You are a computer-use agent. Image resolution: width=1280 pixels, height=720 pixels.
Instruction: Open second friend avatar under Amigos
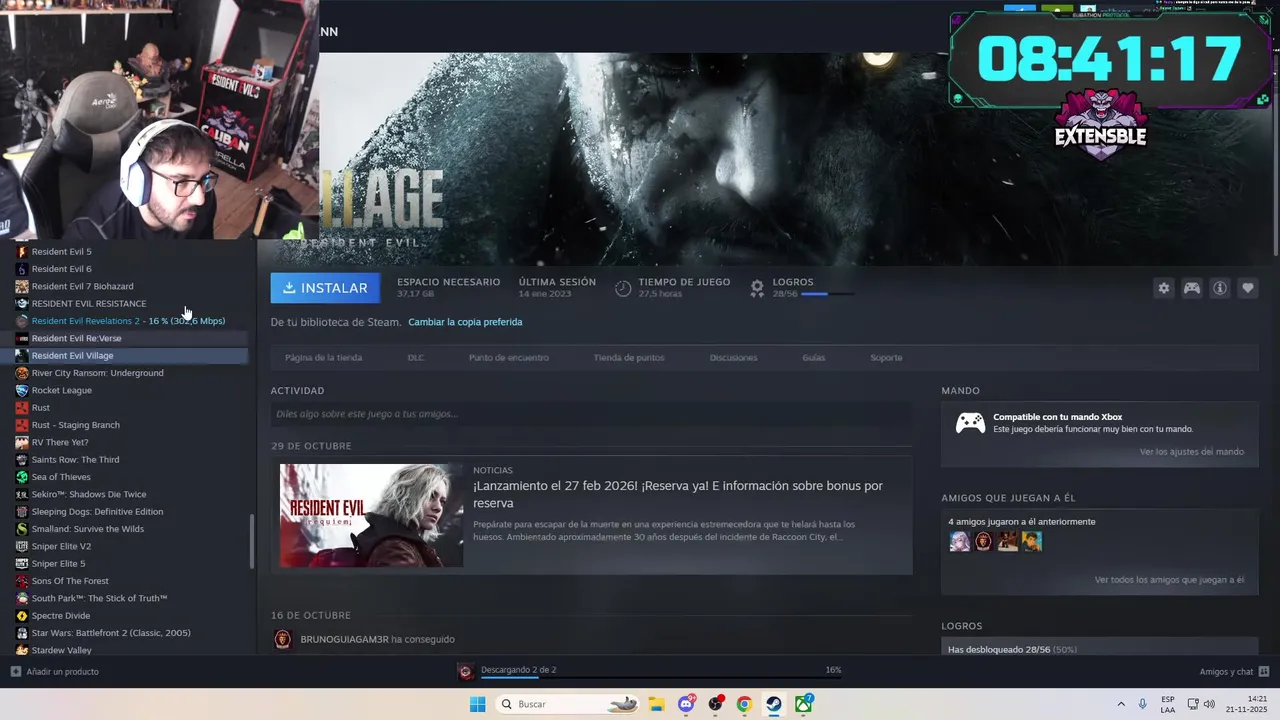tap(984, 541)
